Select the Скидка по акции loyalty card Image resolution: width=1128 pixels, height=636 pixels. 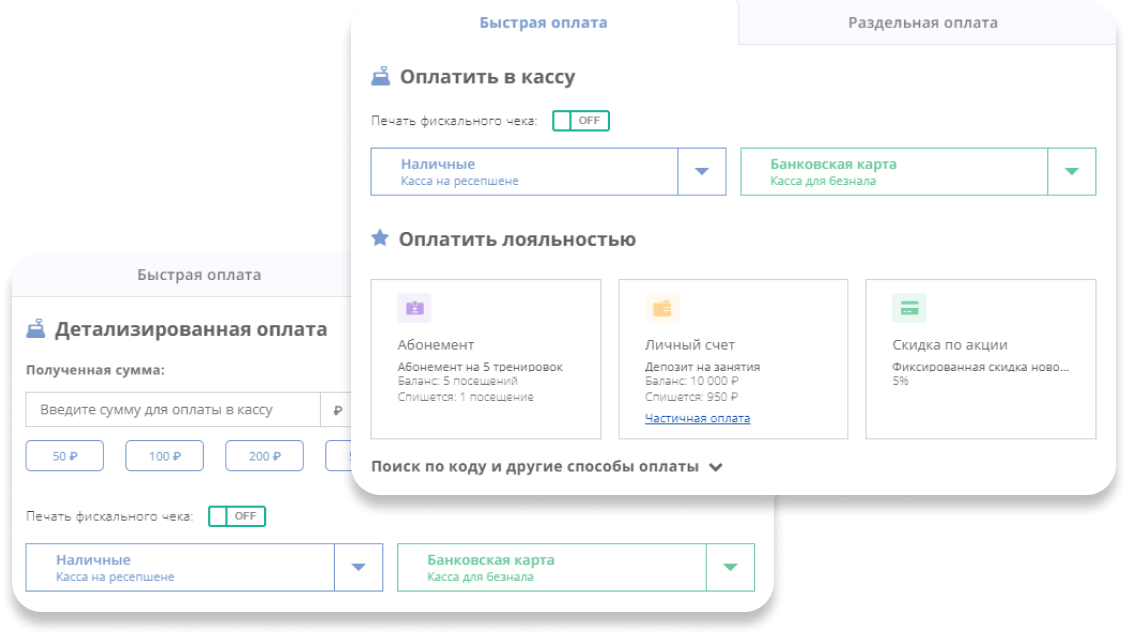pyautogui.click(x=981, y=359)
